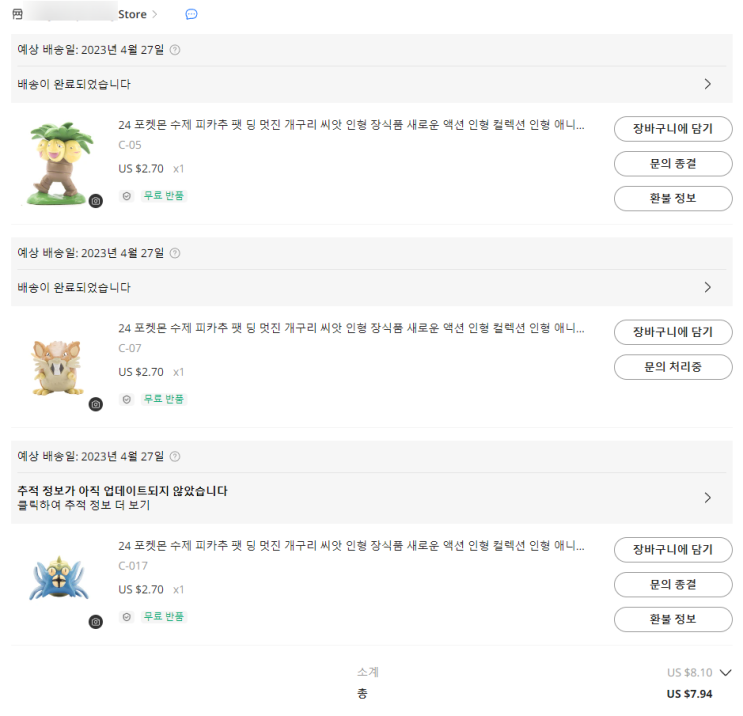Click free return tag on C-017 item
Screen dimensions: 743x716
[x=163, y=616]
